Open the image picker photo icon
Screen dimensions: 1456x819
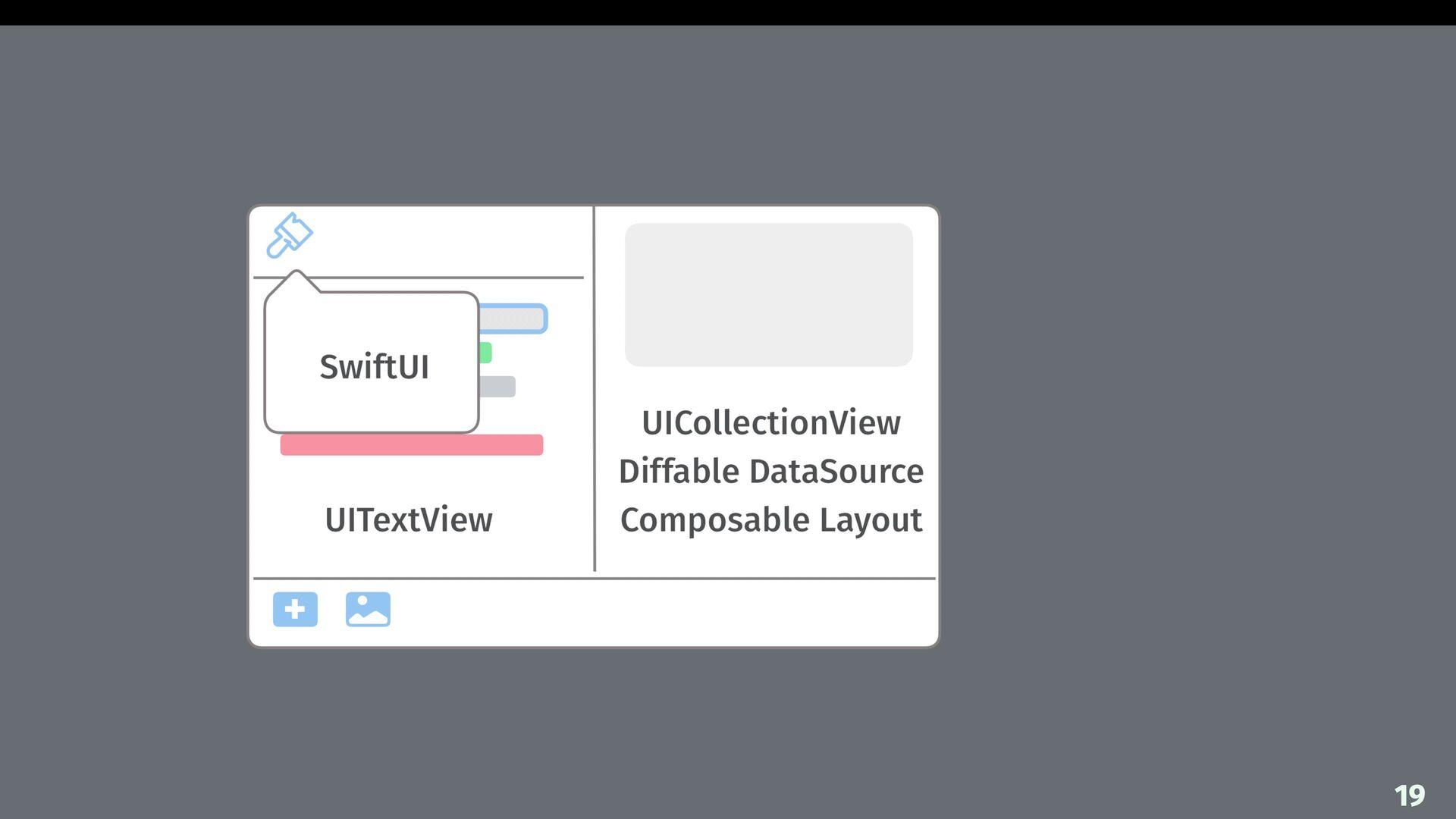368,609
